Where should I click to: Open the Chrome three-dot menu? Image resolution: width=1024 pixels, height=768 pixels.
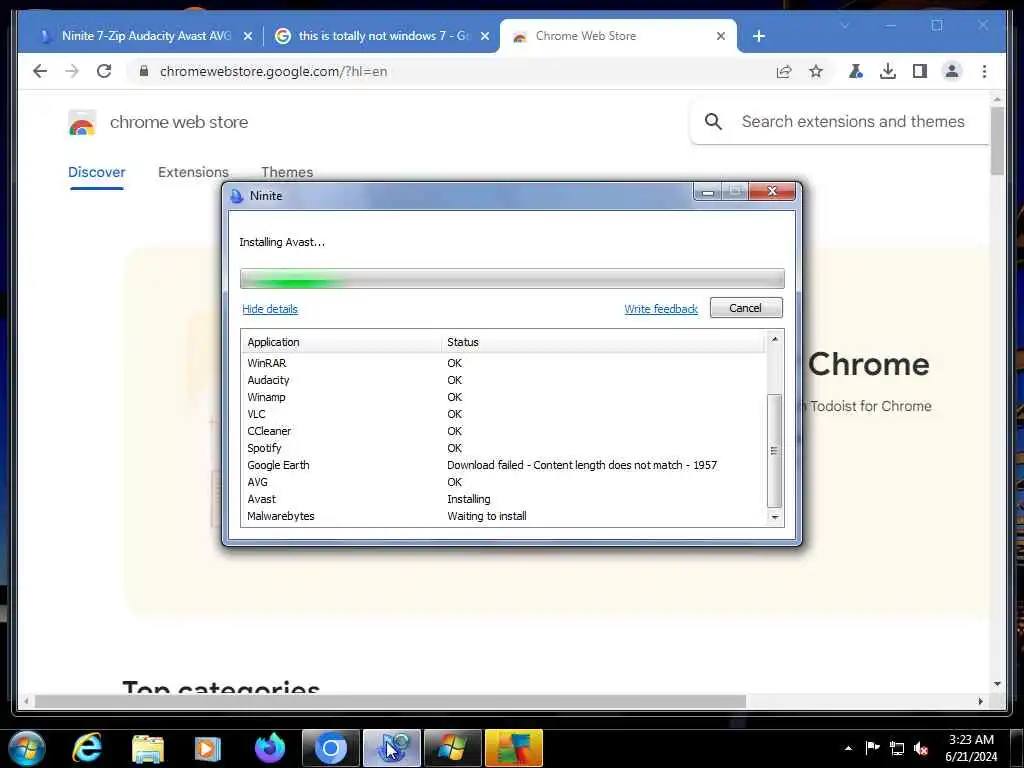pyautogui.click(x=984, y=71)
